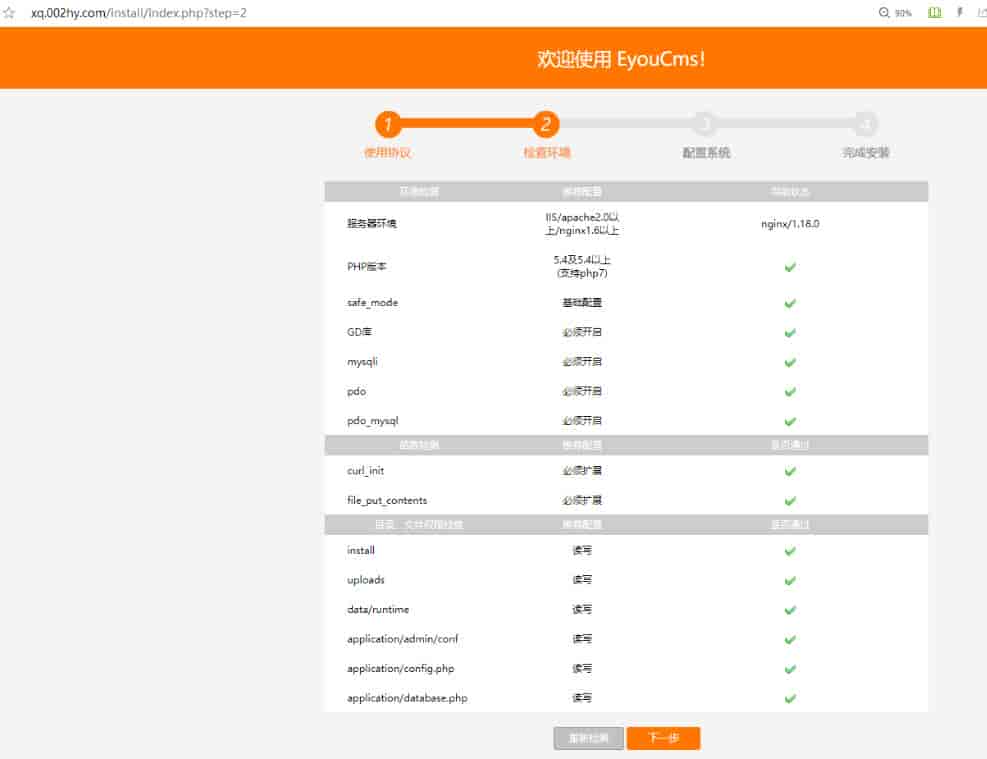
Task: Click the 重新检测 button to recheck
Action: (x=587, y=738)
